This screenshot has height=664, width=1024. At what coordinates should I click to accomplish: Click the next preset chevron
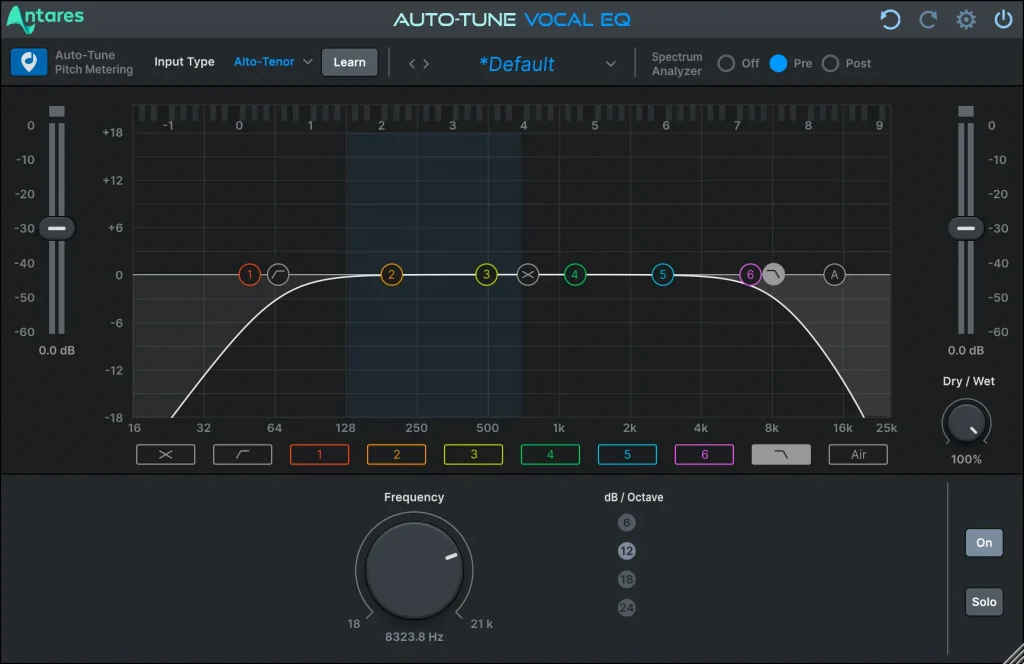pyautogui.click(x=424, y=62)
